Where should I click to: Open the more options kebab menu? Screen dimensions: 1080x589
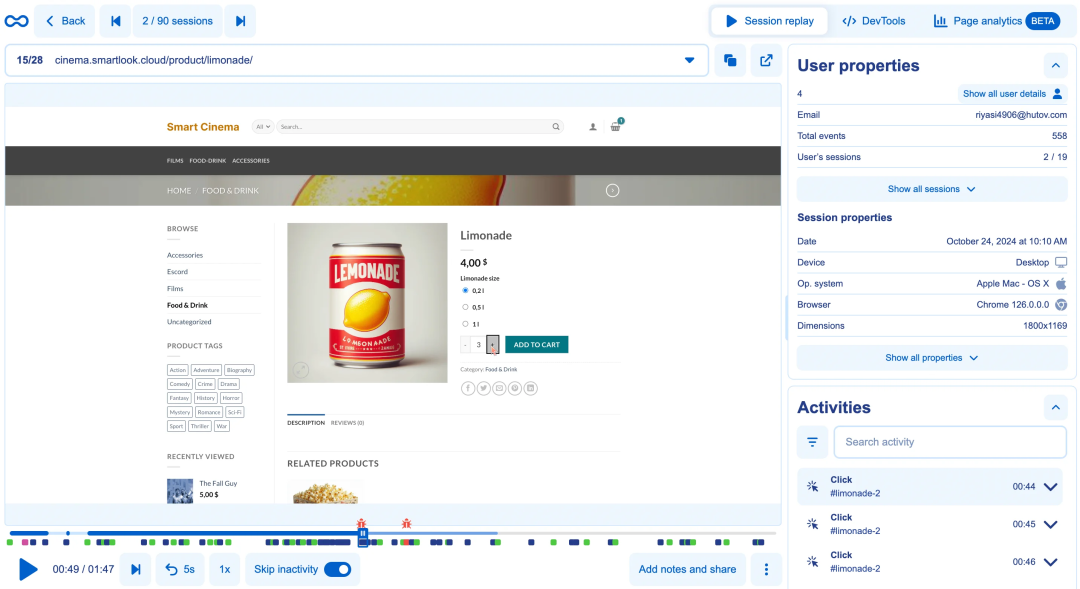click(x=766, y=569)
